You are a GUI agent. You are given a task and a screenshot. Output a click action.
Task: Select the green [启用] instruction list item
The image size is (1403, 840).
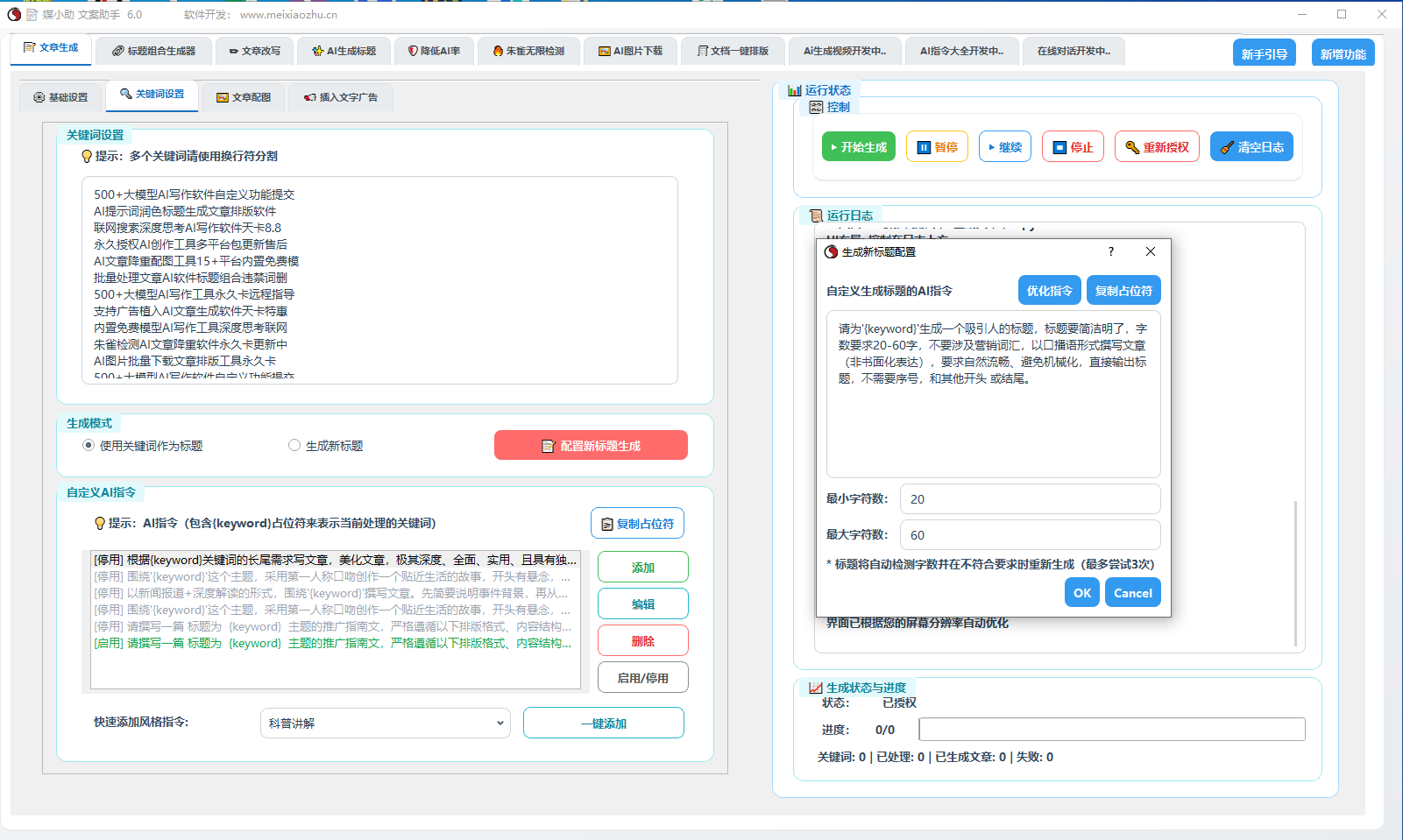click(333, 644)
